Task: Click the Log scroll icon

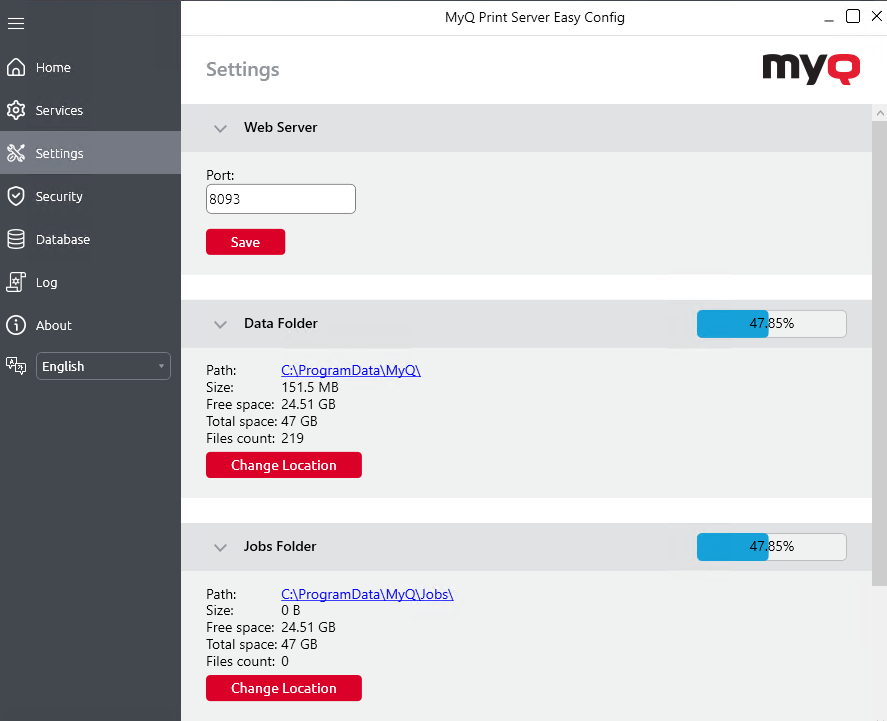Action: click(x=16, y=282)
